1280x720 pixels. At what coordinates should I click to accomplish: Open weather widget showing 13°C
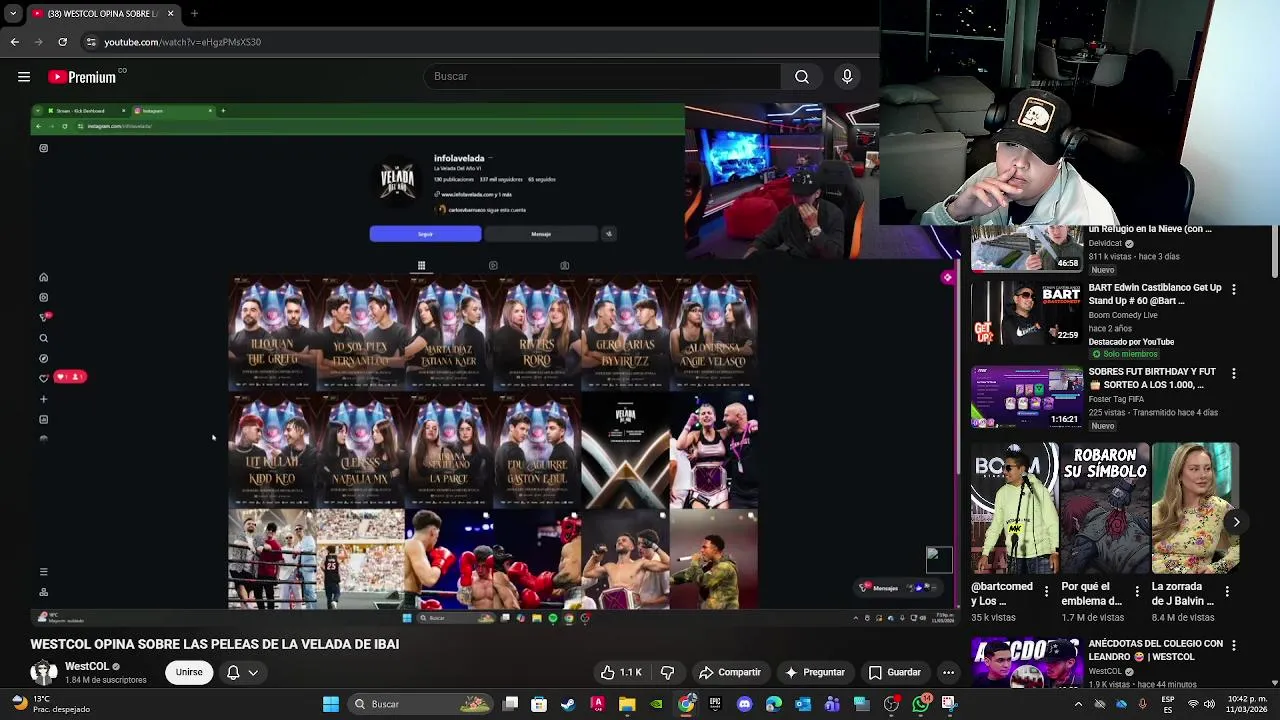coord(50,704)
